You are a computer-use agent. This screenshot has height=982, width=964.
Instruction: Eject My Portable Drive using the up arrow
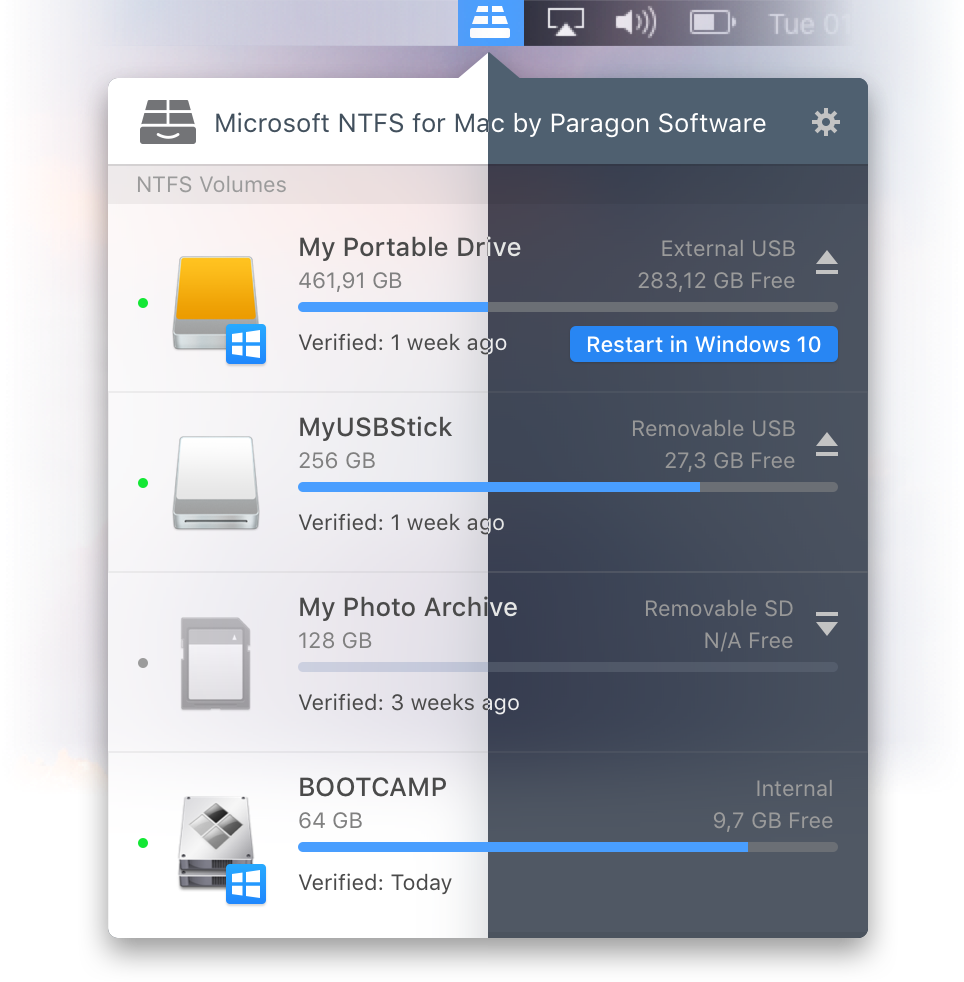point(827,262)
